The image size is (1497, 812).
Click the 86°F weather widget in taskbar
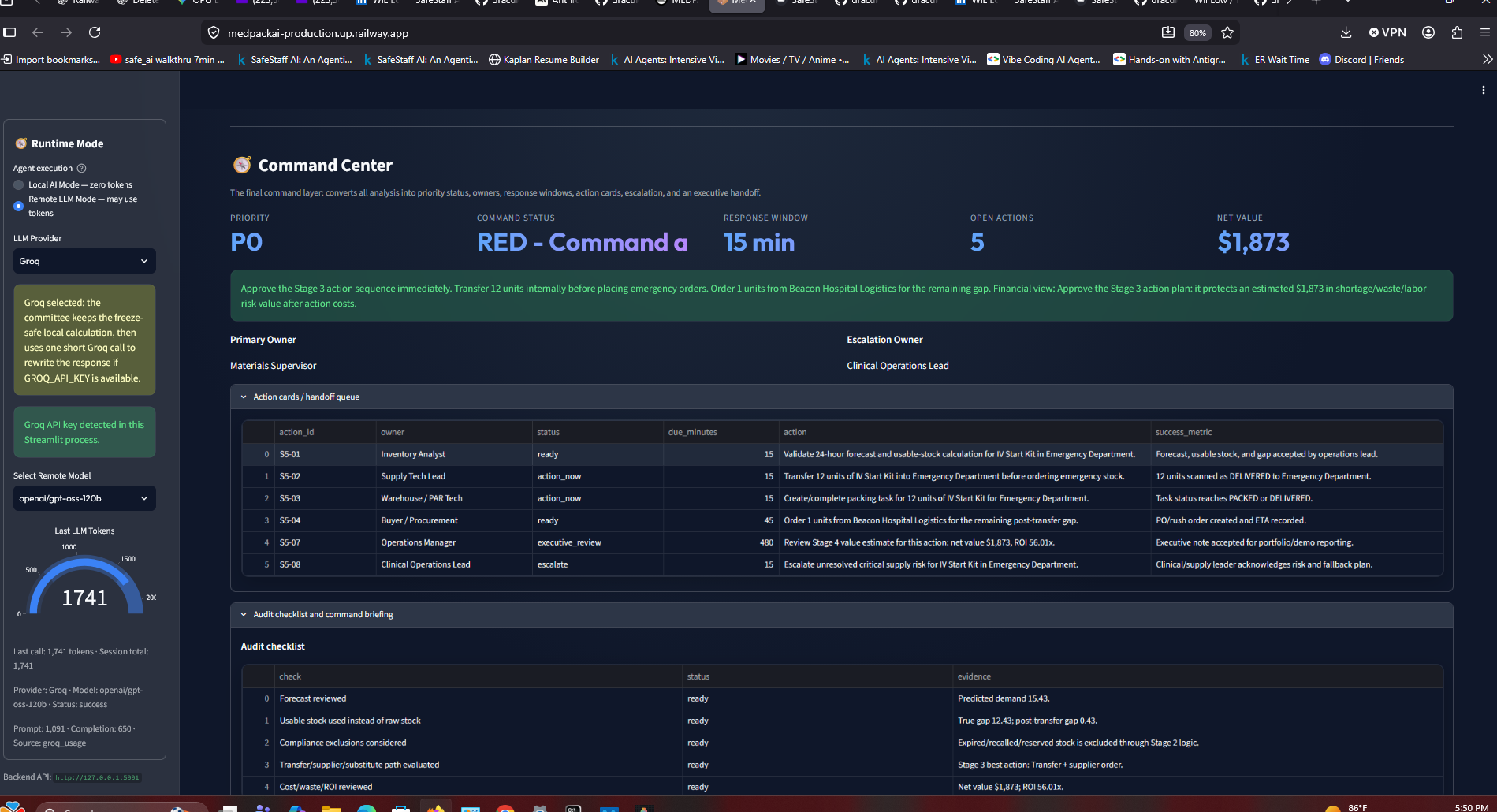(1348, 807)
